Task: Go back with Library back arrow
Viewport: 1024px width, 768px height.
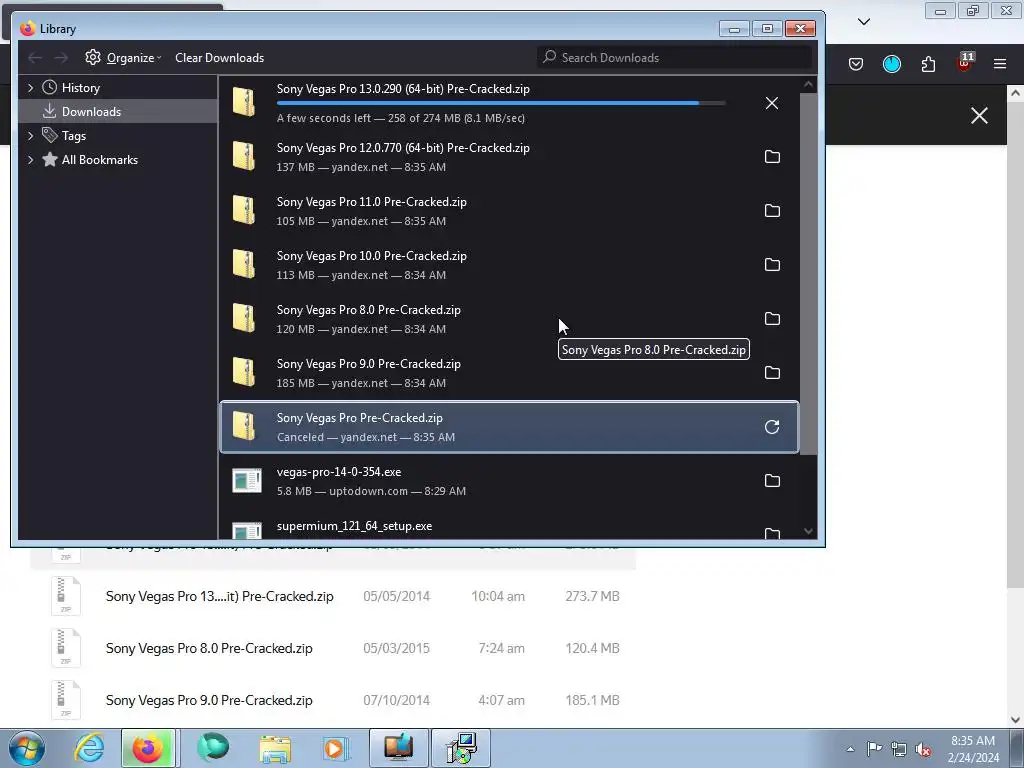Action: (x=35, y=57)
